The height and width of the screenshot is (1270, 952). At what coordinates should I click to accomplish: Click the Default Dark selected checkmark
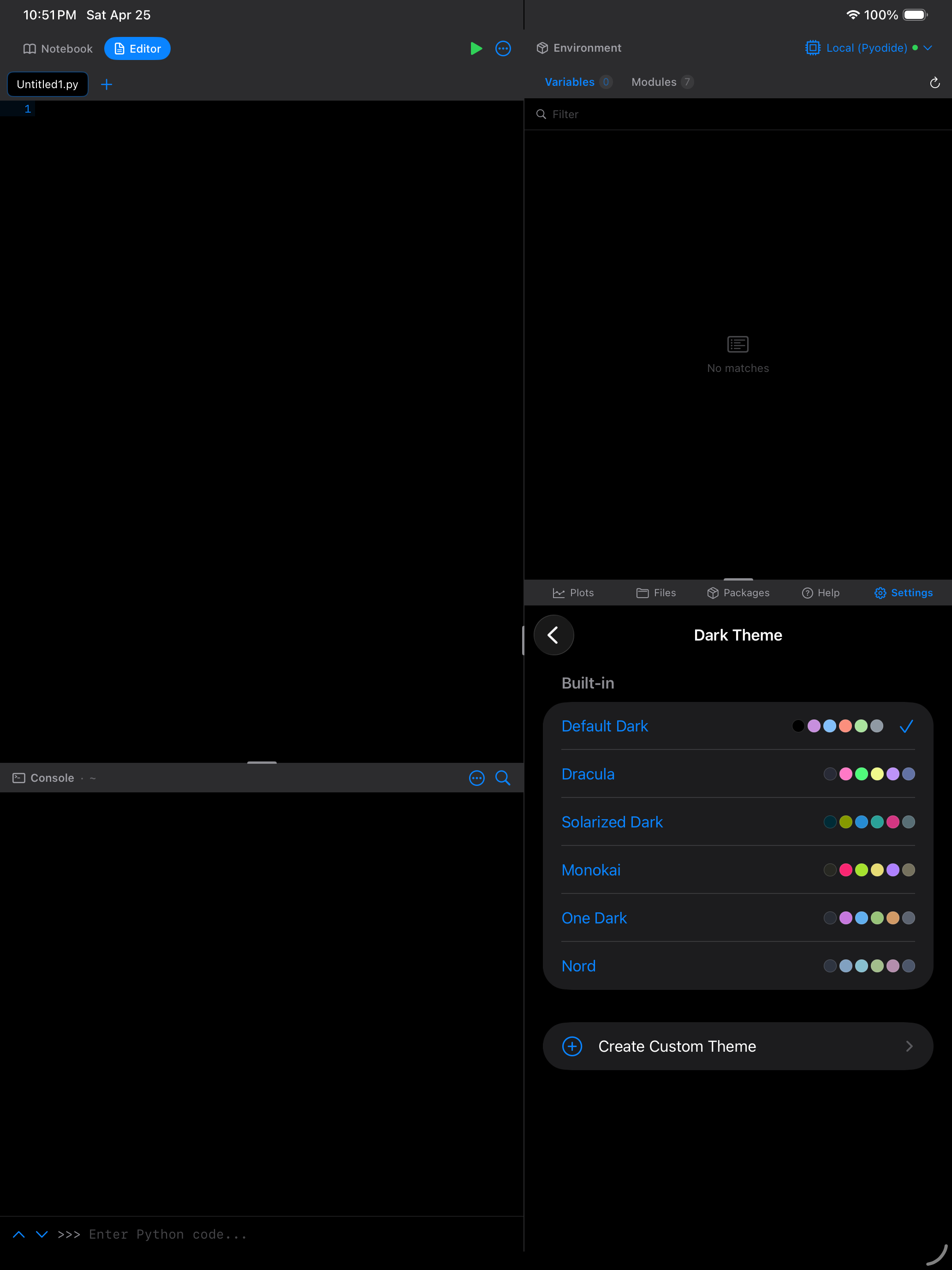pyautogui.click(x=907, y=726)
